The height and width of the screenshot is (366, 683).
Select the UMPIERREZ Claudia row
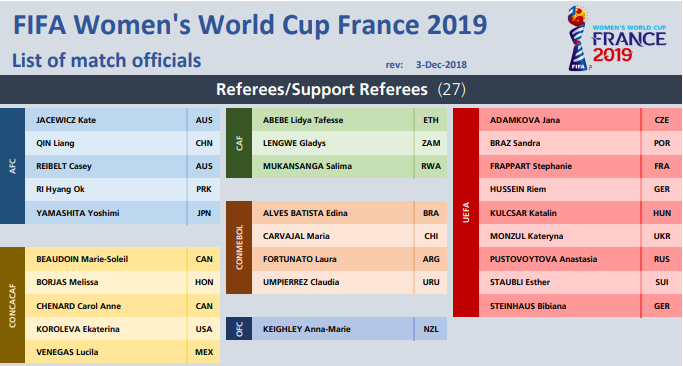click(x=349, y=282)
